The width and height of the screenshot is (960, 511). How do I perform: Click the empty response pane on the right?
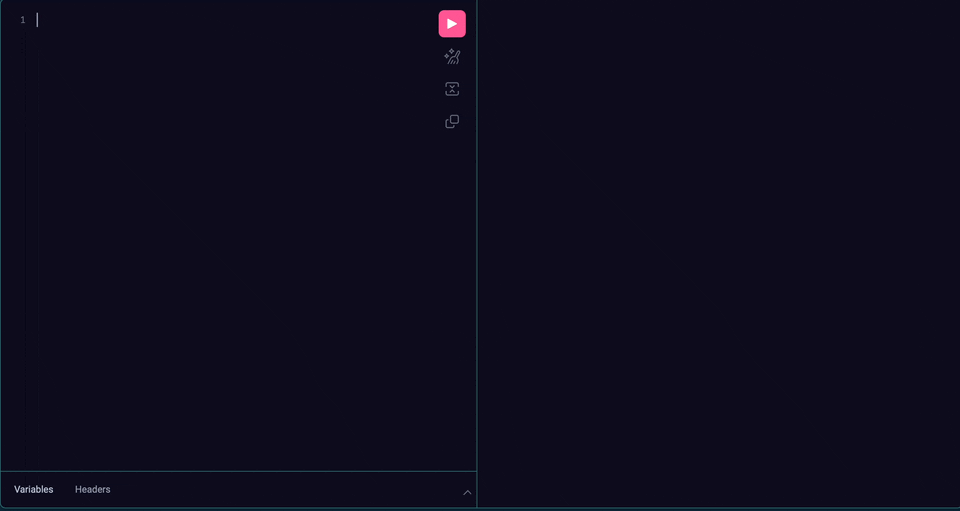(718, 250)
